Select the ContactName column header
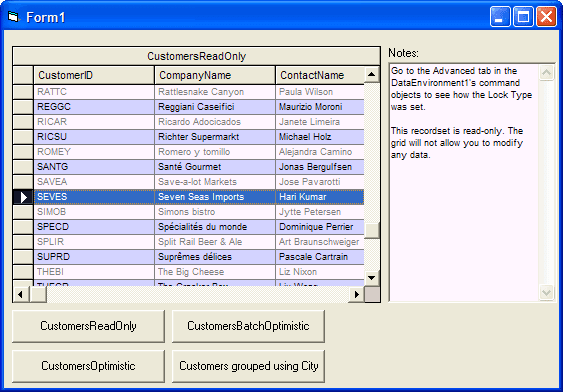563x392 pixels. pos(320,75)
